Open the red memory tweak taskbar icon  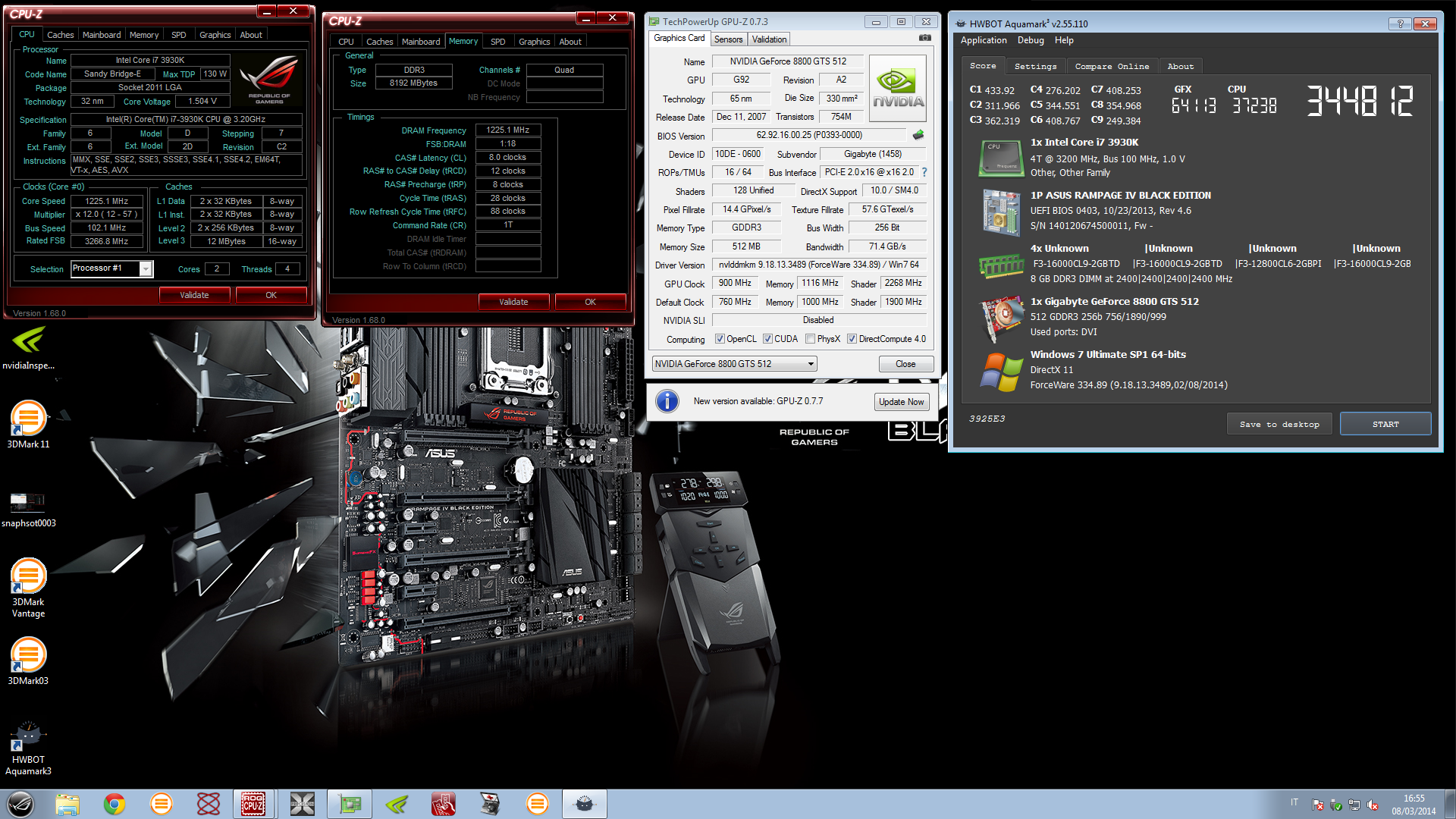[x=444, y=804]
